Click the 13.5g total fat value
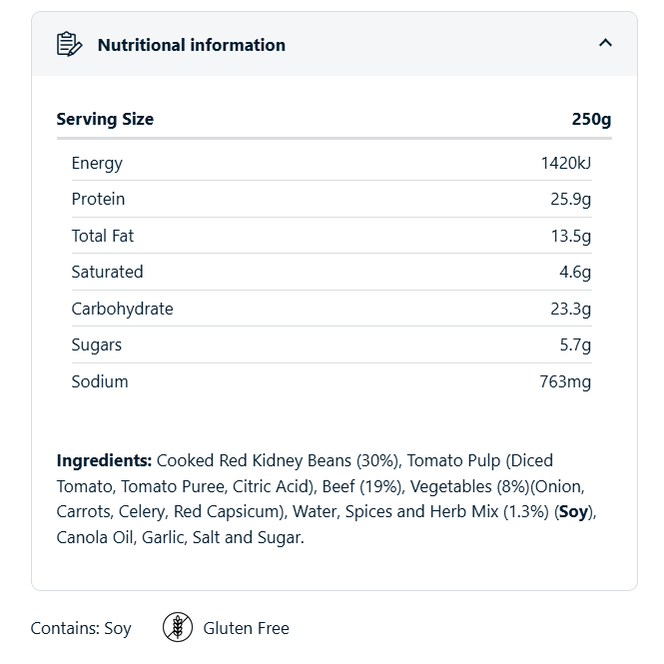The image size is (664, 664). click(x=570, y=236)
